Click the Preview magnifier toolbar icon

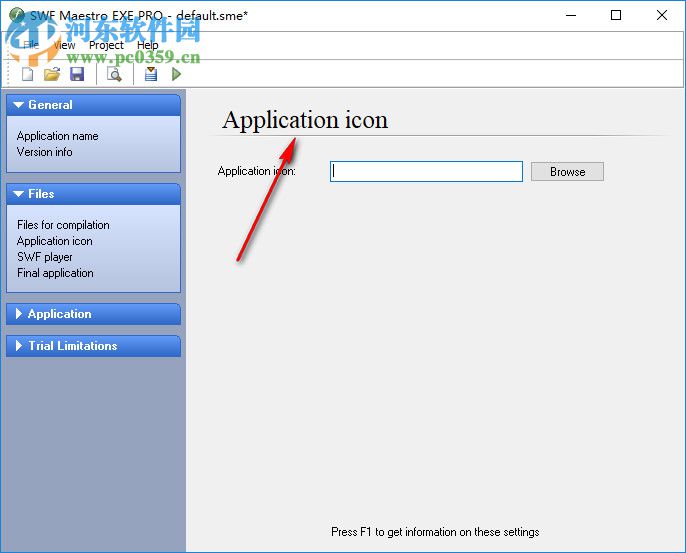coord(114,74)
